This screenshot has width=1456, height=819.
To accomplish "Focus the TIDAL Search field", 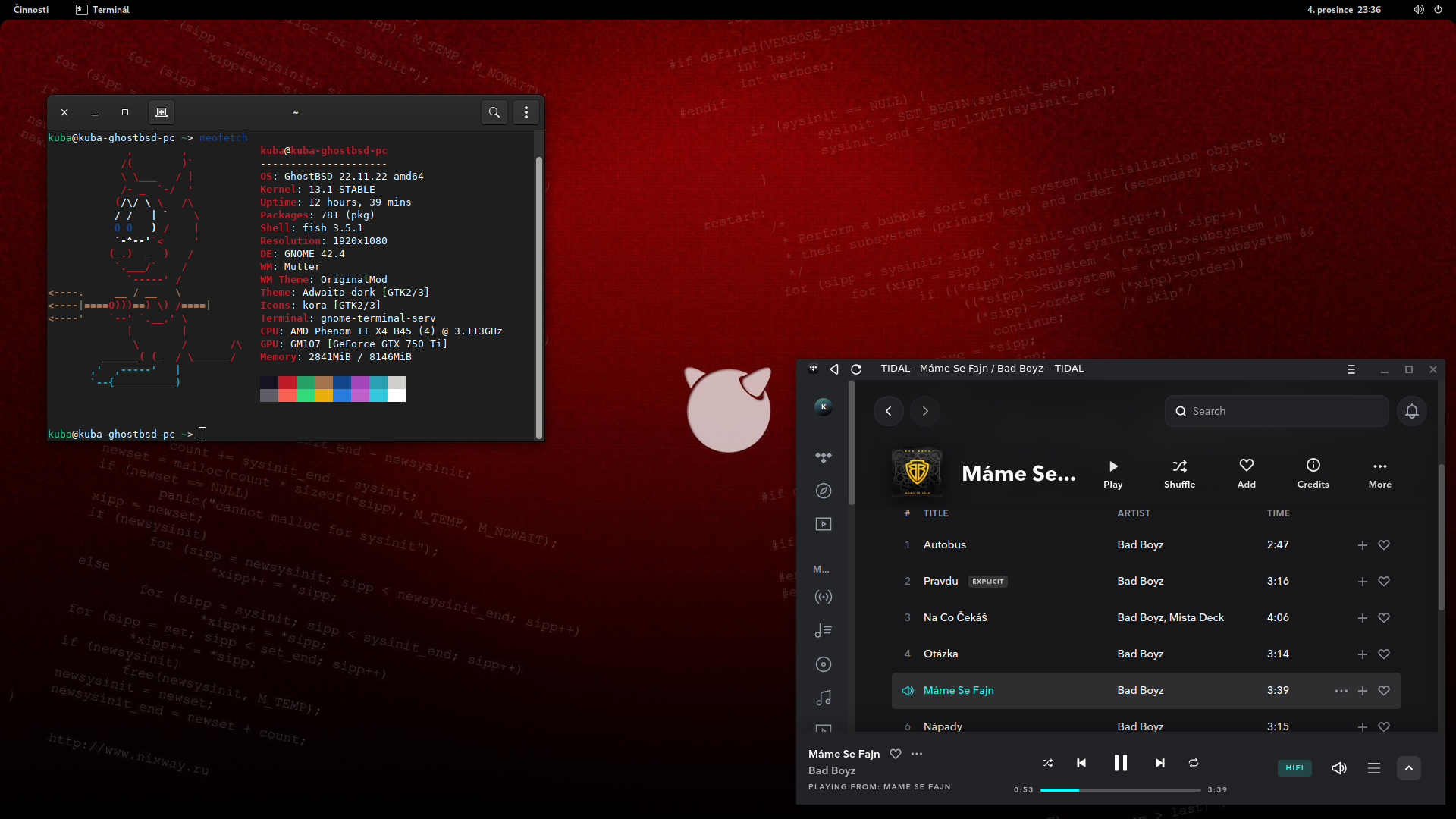I will click(x=1277, y=411).
